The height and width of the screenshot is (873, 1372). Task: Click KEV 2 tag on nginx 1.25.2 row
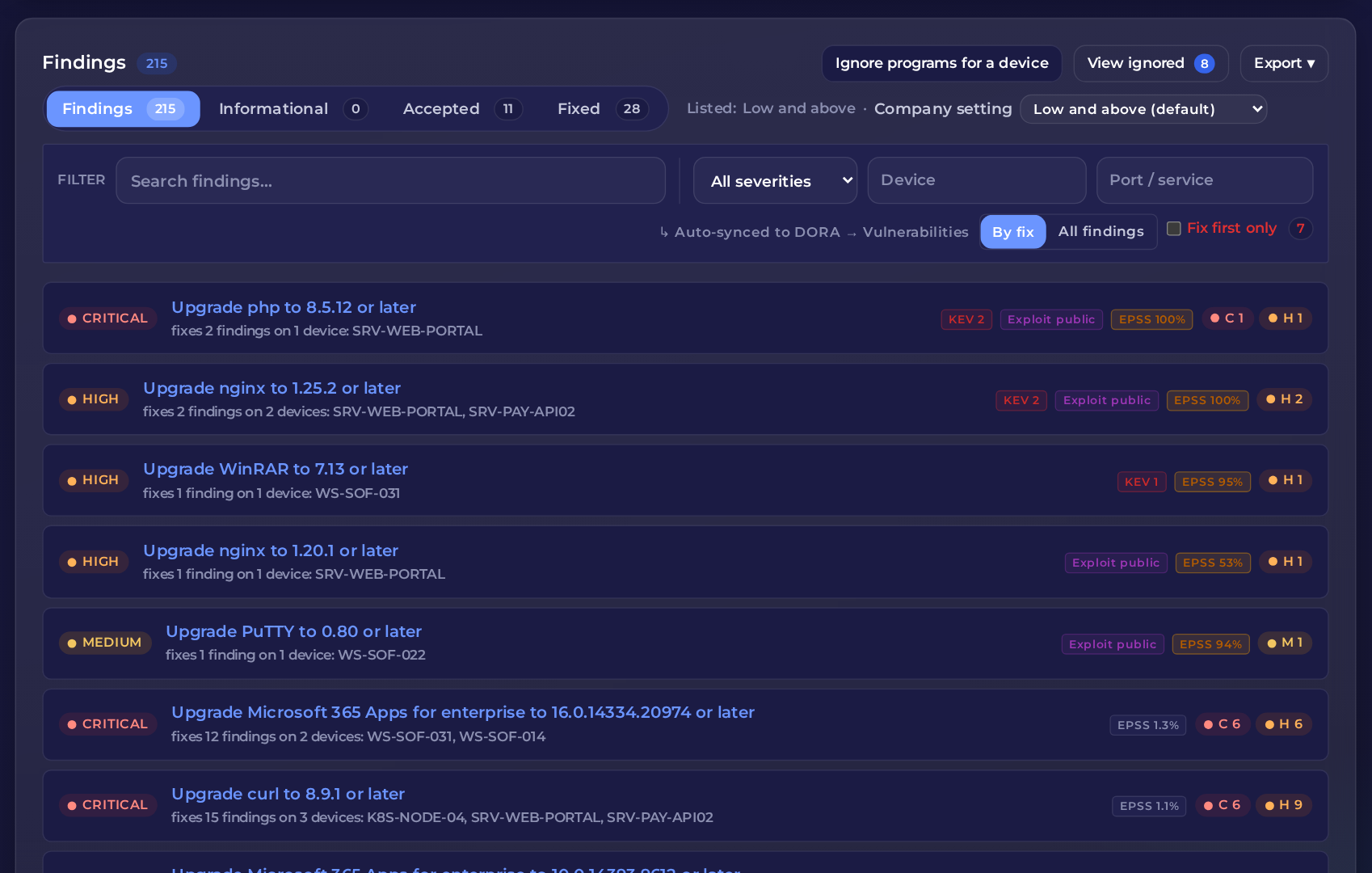tap(1021, 400)
